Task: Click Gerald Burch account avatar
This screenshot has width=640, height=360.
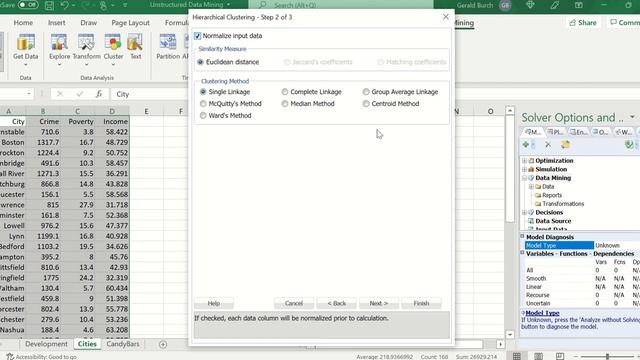Action: click(505, 5)
